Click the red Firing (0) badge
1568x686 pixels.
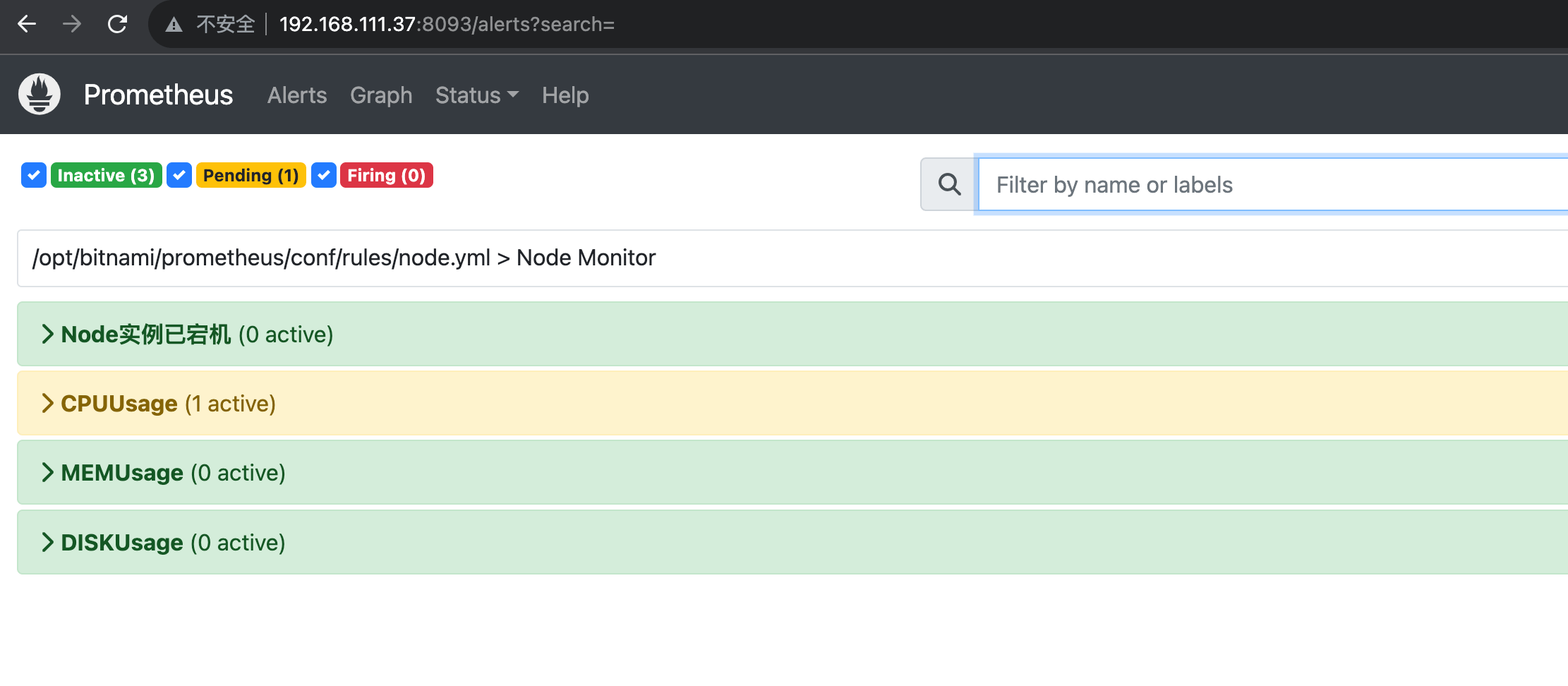click(386, 175)
